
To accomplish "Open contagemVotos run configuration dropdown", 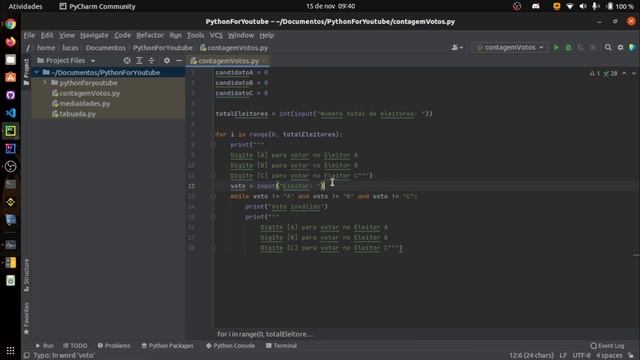I will point(510,48).
